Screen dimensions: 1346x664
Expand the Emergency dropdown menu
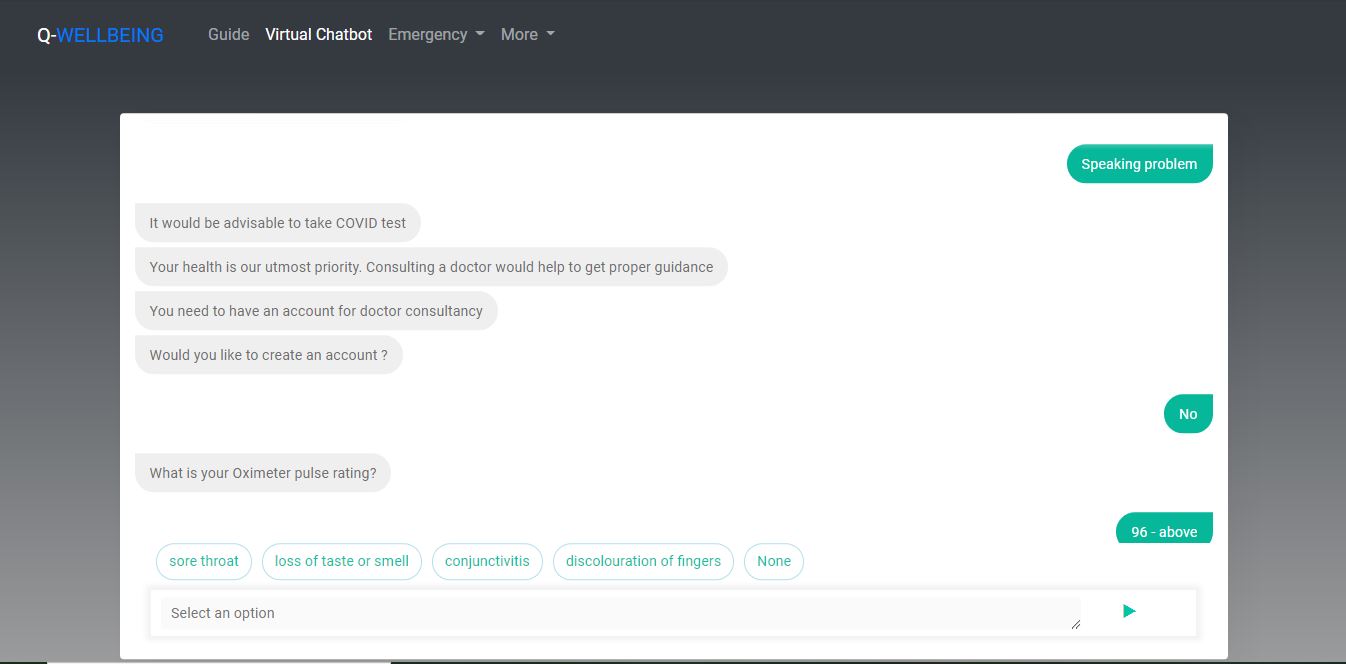point(436,34)
